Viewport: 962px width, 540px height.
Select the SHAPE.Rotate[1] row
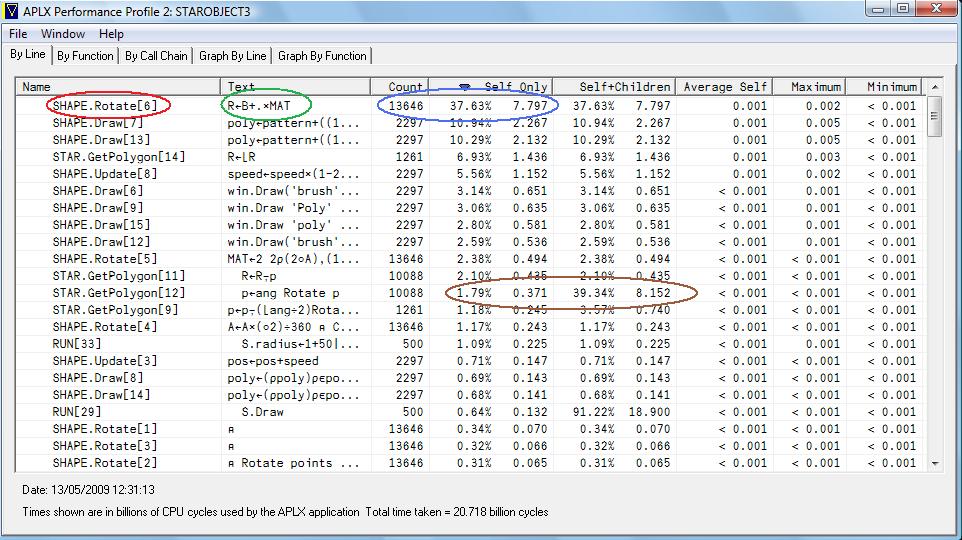click(471, 429)
